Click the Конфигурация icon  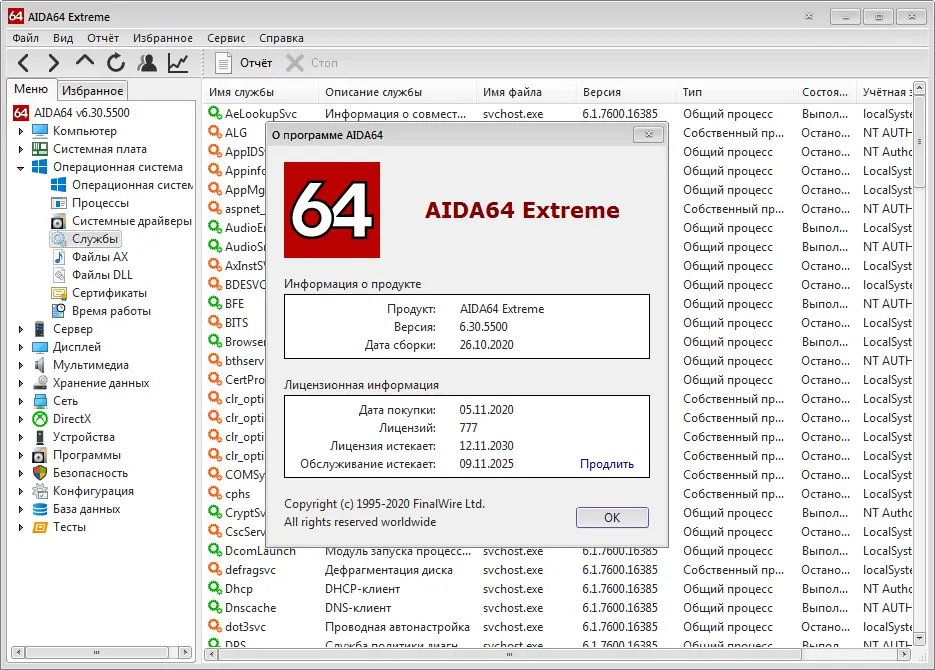pos(40,491)
